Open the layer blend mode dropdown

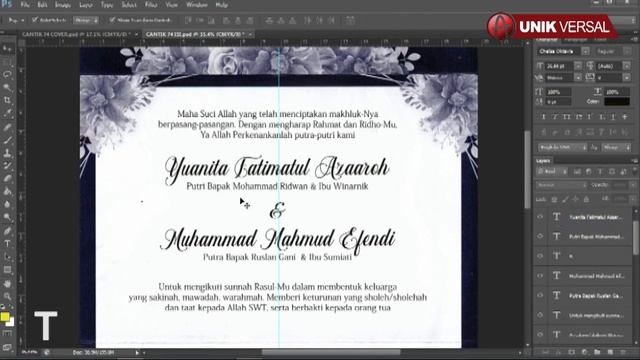click(x=561, y=185)
